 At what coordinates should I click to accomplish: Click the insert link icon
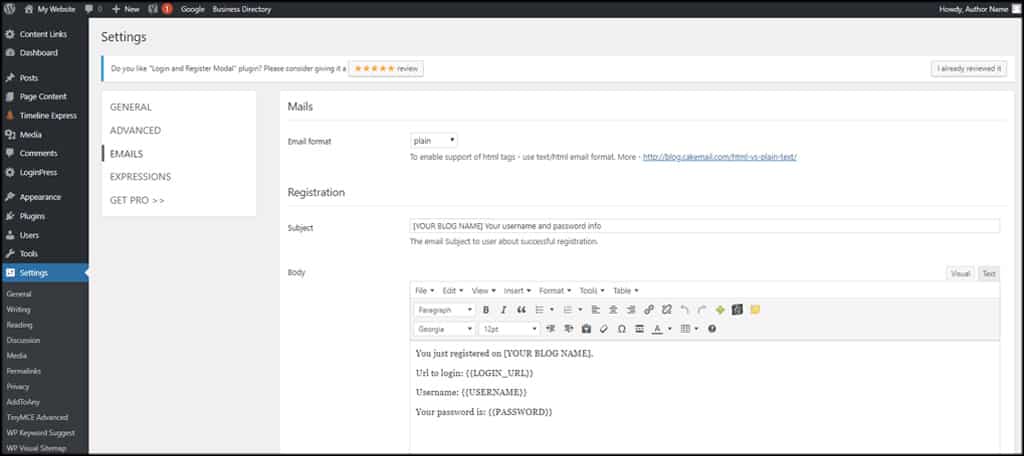[x=649, y=310]
